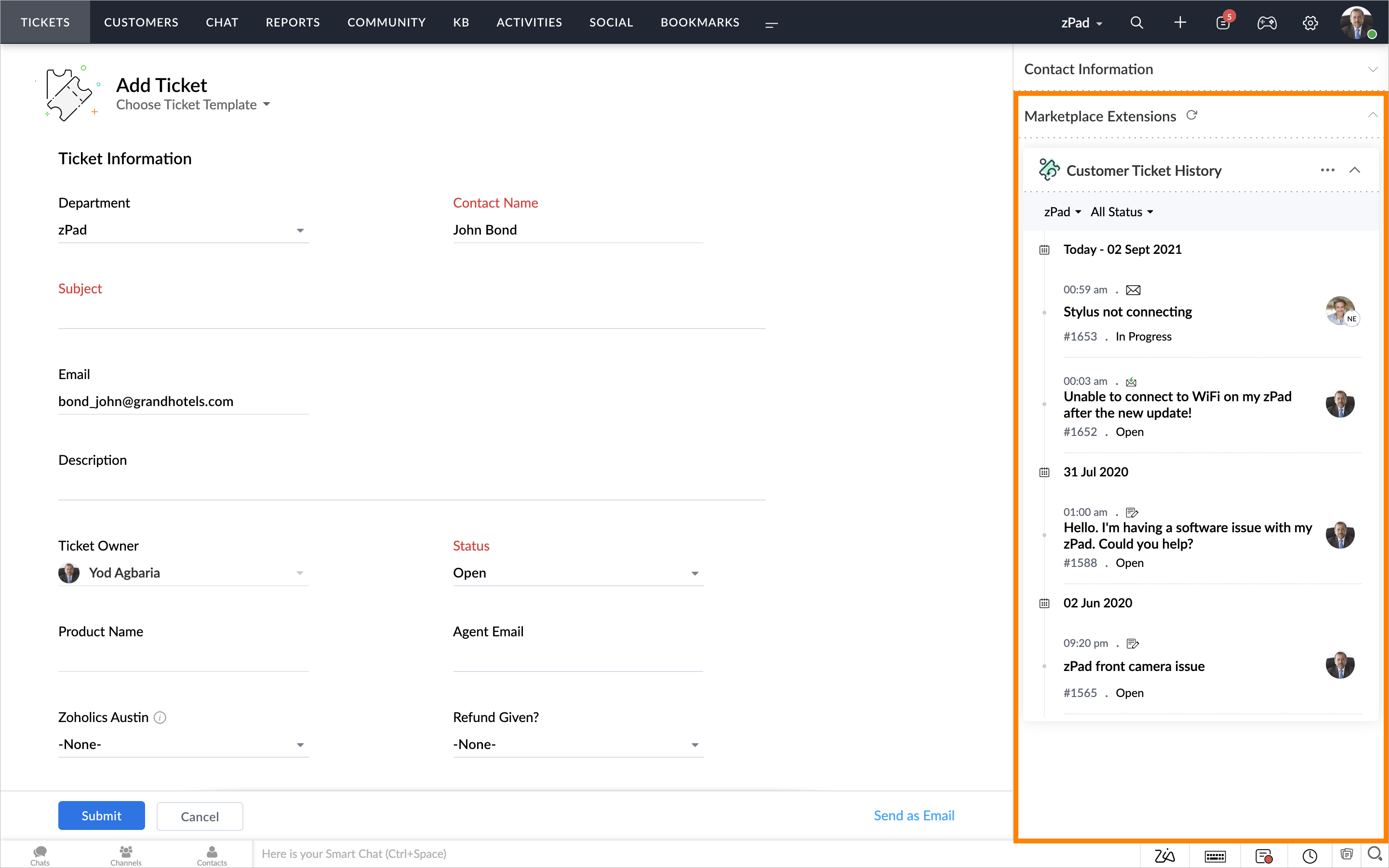The image size is (1389, 868).
Task: Open the gamescope controller icon
Action: (x=1267, y=22)
